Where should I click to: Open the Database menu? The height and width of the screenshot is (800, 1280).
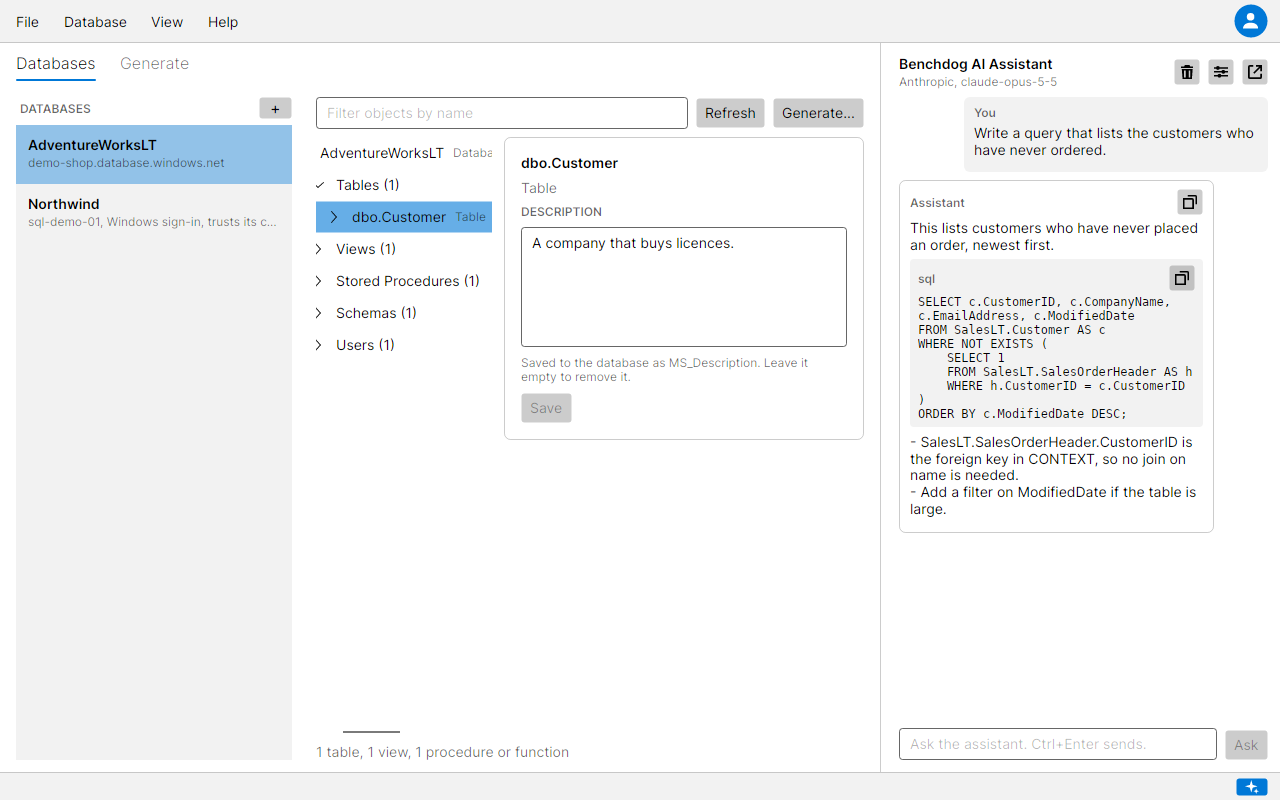(95, 22)
